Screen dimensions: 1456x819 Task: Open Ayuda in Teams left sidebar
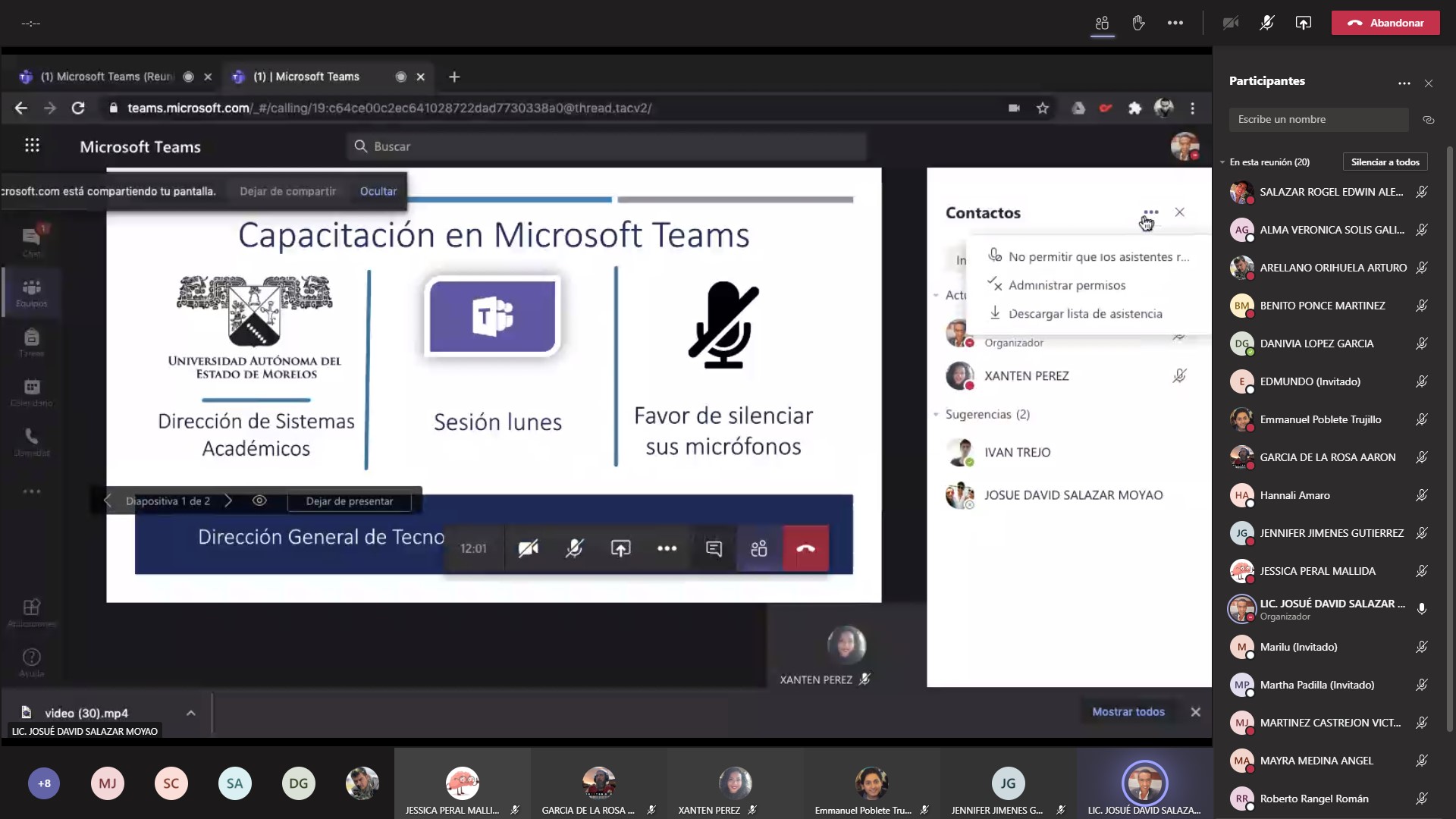(31, 663)
